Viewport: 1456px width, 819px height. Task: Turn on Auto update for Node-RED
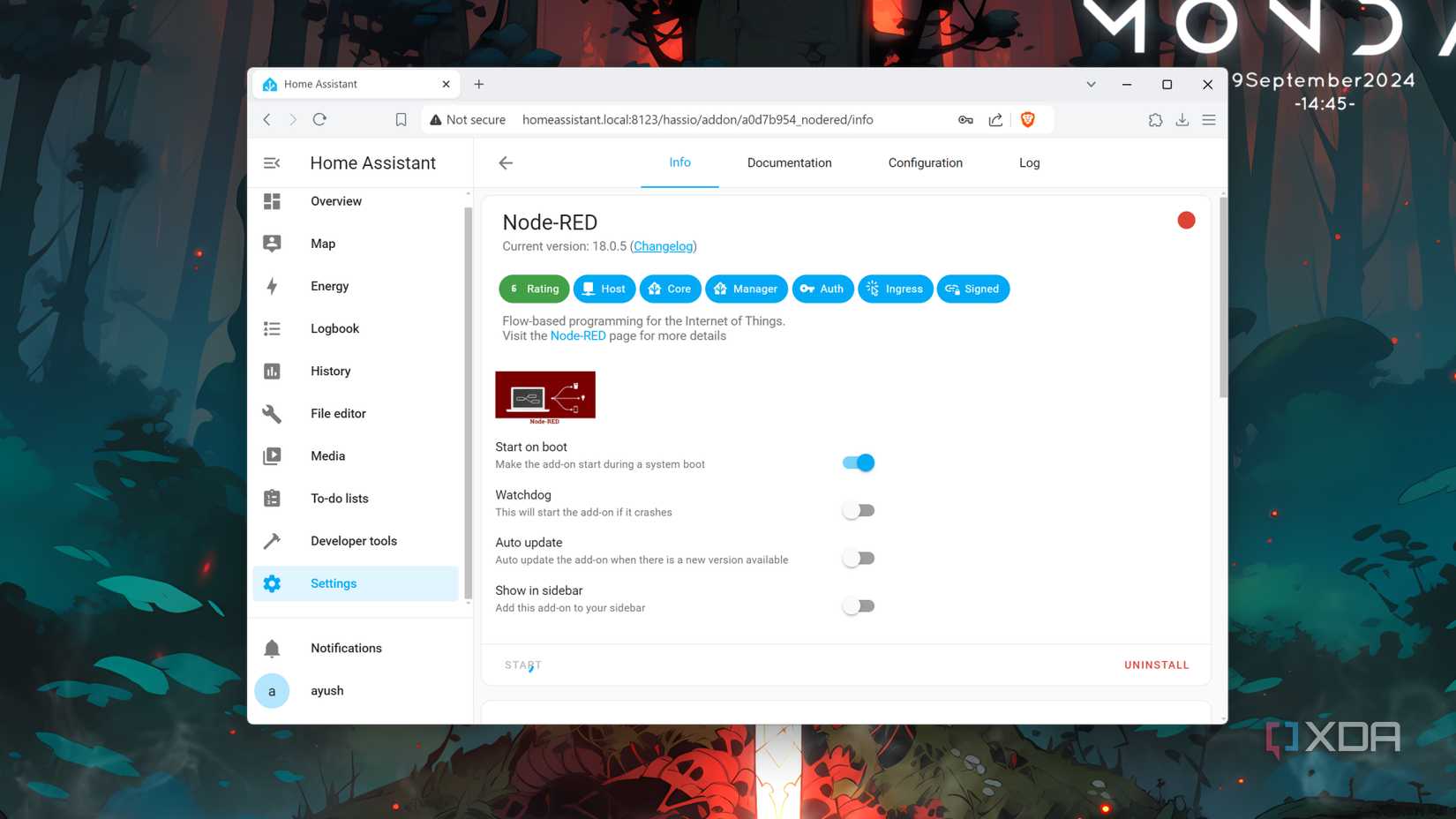coord(857,558)
